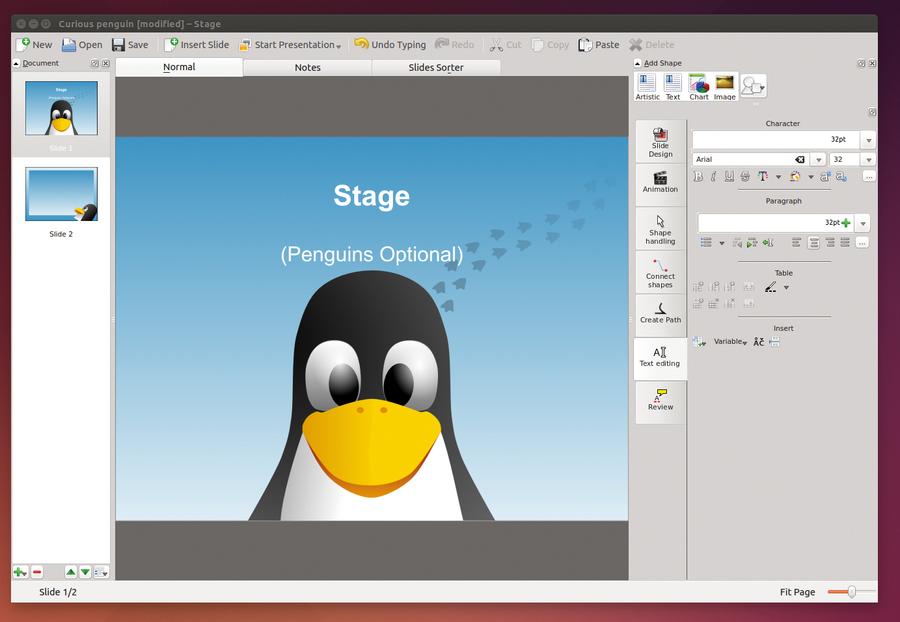Switch to the Normal view tab

(179, 67)
